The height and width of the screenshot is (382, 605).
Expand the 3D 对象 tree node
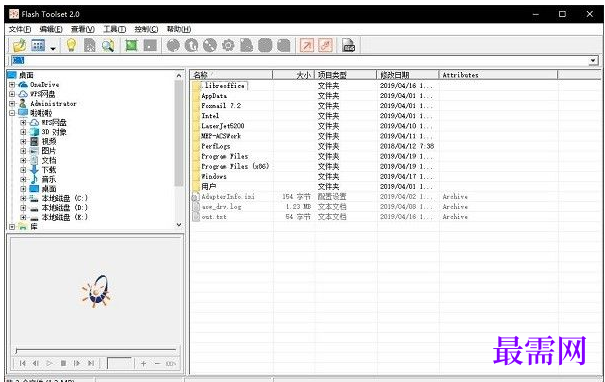[x=24, y=132]
